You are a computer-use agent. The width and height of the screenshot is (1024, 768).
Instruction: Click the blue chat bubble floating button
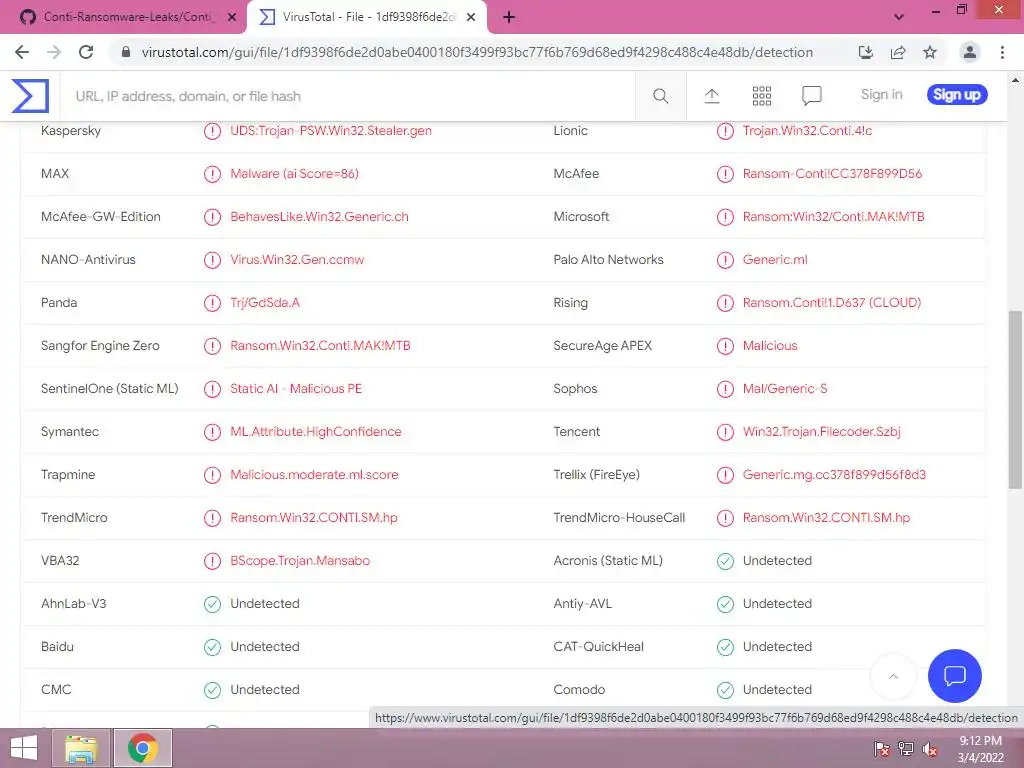(x=954, y=675)
